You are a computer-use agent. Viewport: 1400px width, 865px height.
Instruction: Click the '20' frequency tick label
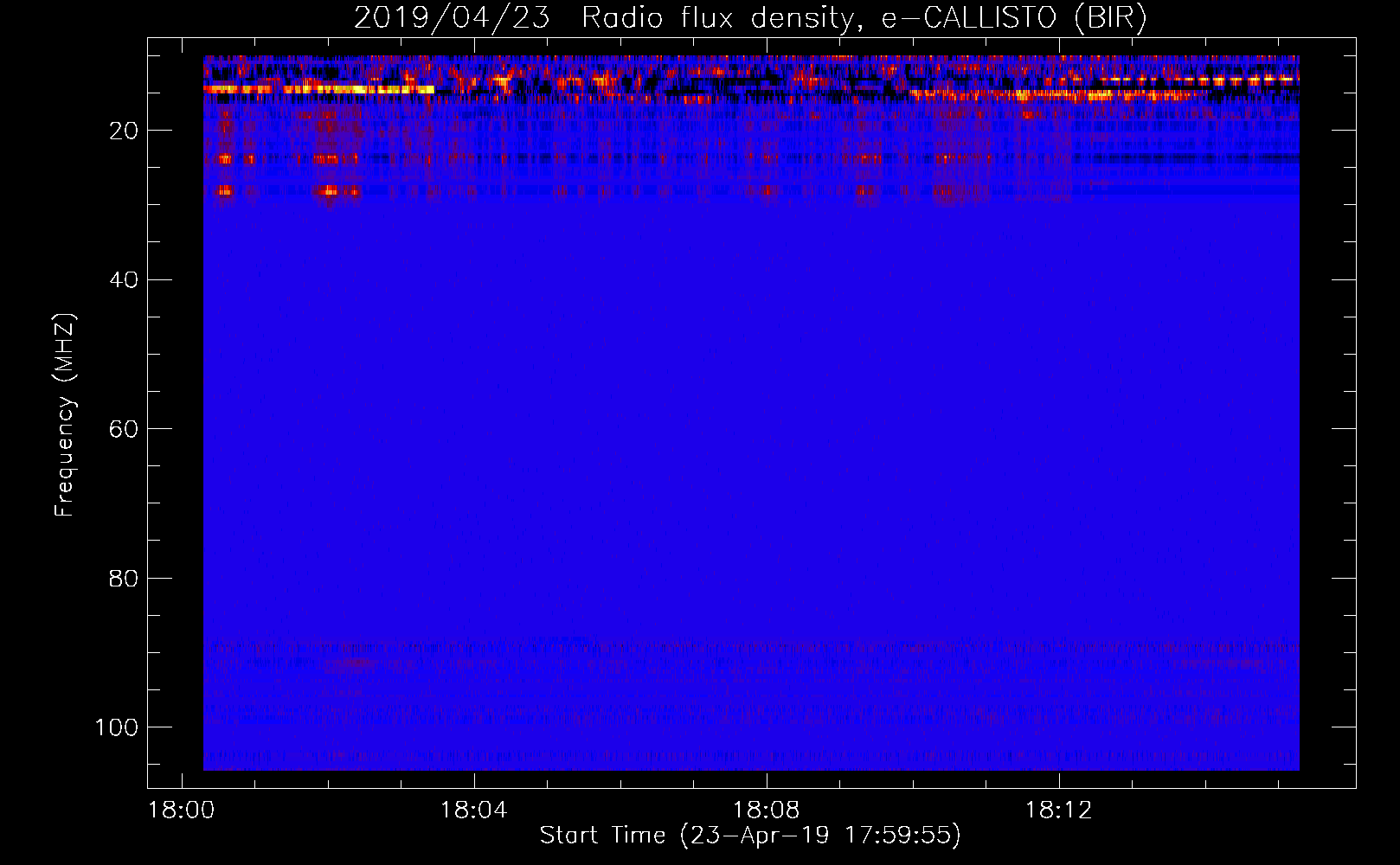click(x=124, y=131)
